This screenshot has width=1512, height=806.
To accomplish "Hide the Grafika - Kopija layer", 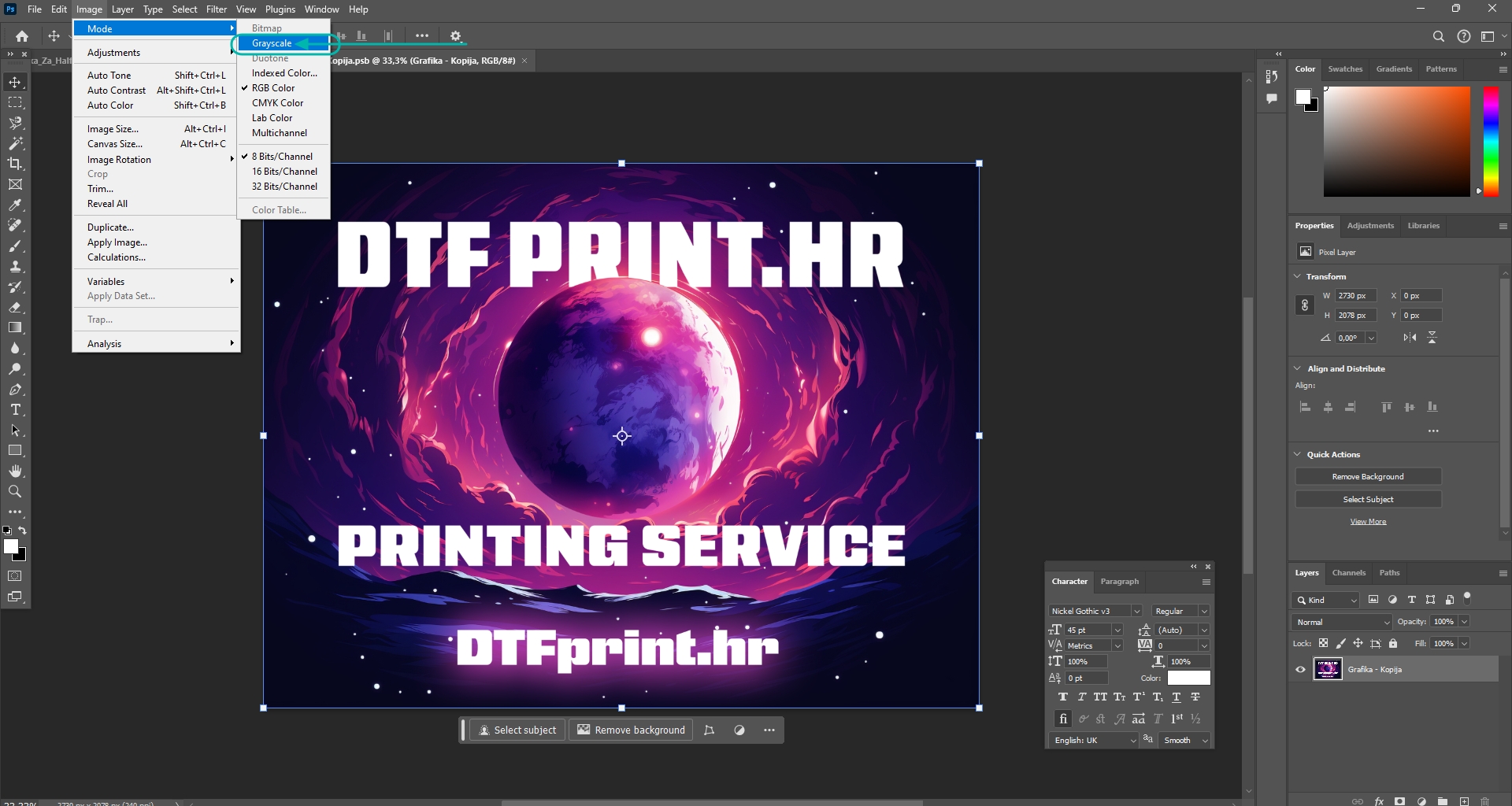I will [1300, 670].
